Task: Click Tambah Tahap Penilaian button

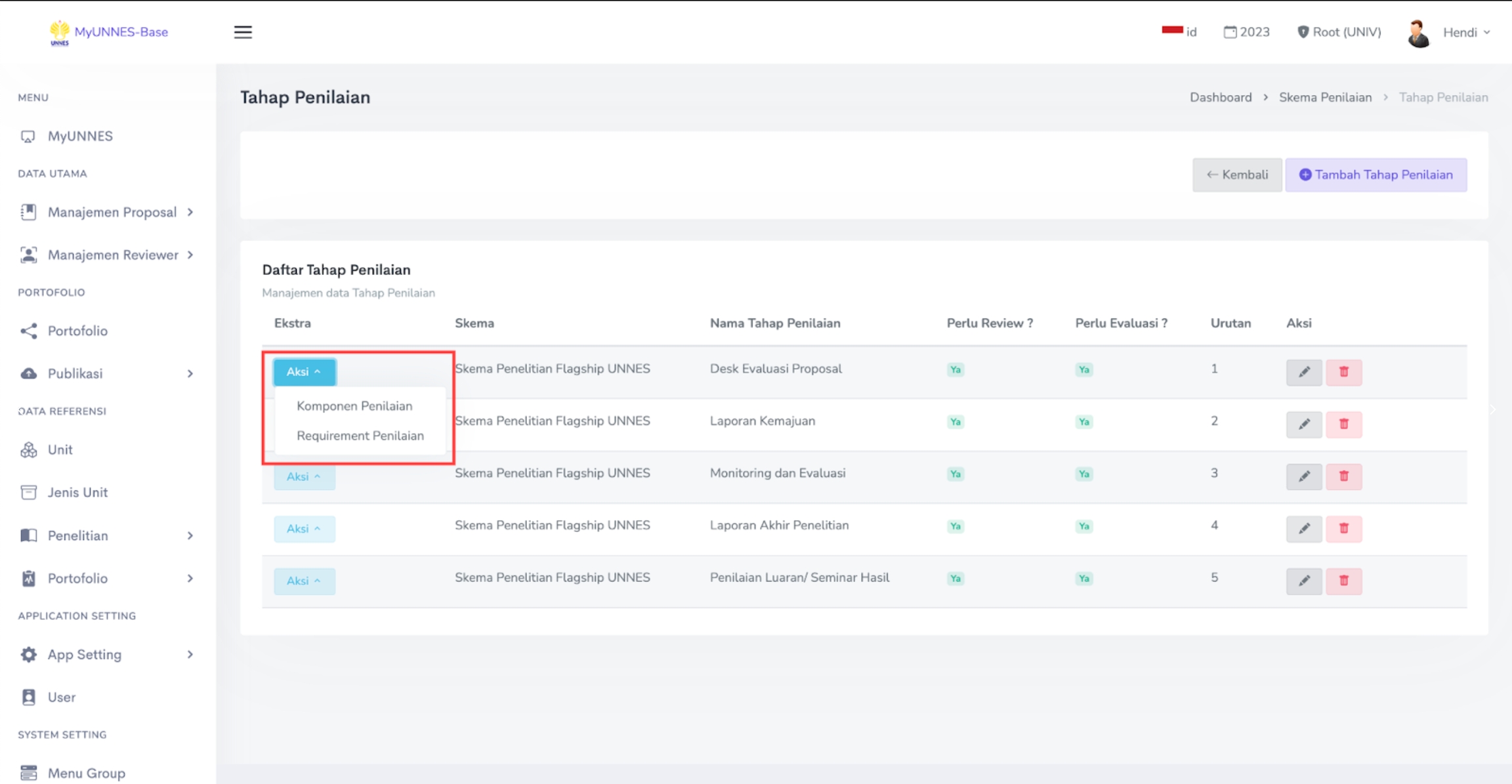Action: click(x=1375, y=175)
